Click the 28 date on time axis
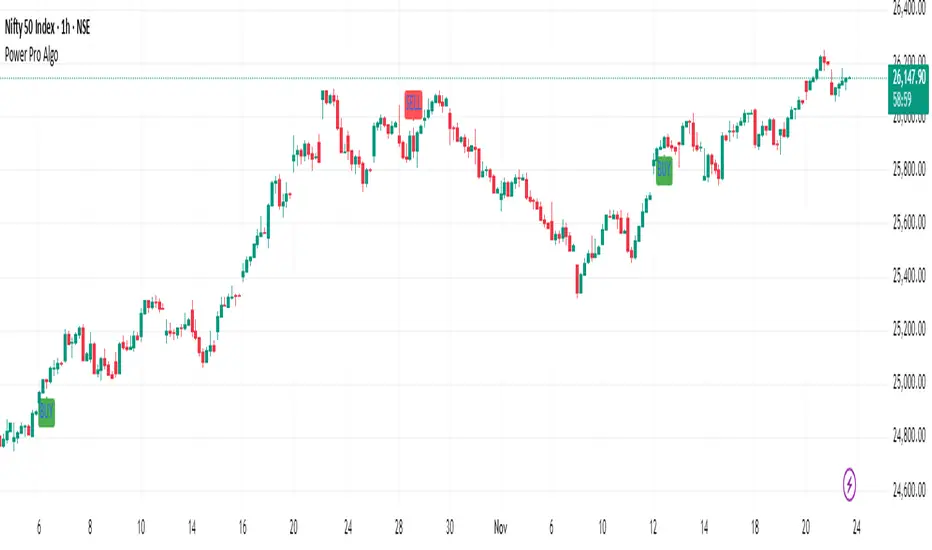The height and width of the screenshot is (550, 932). (398, 522)
